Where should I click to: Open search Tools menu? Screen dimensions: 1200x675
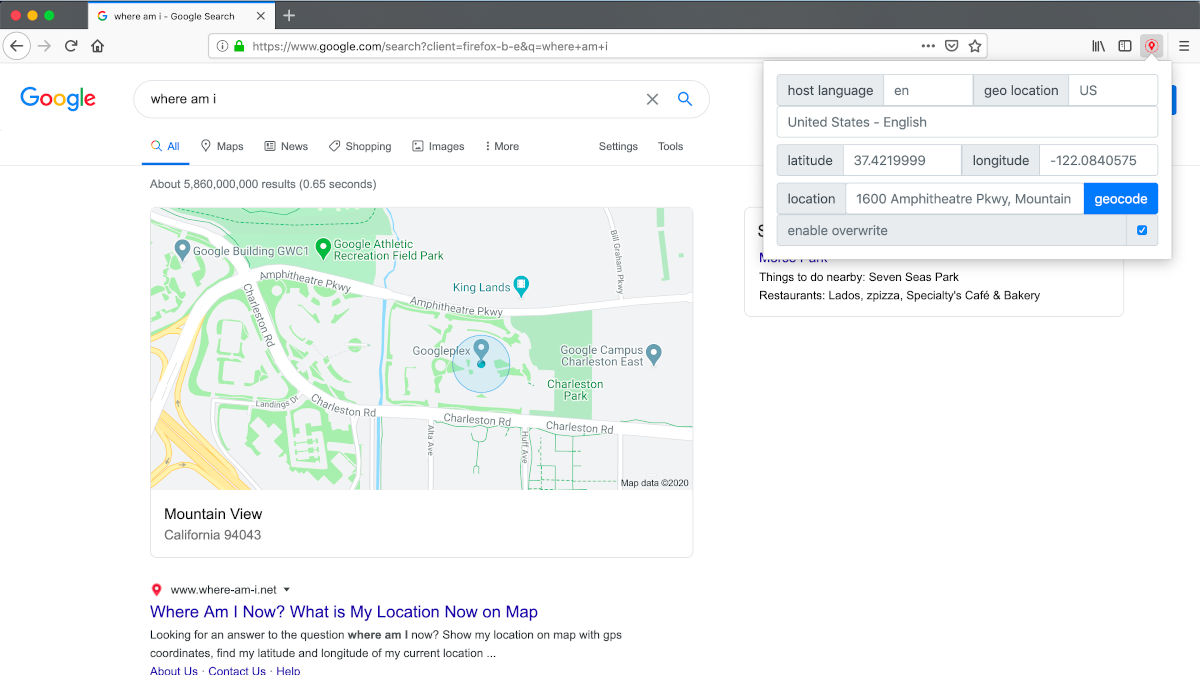tap(670, 146)
